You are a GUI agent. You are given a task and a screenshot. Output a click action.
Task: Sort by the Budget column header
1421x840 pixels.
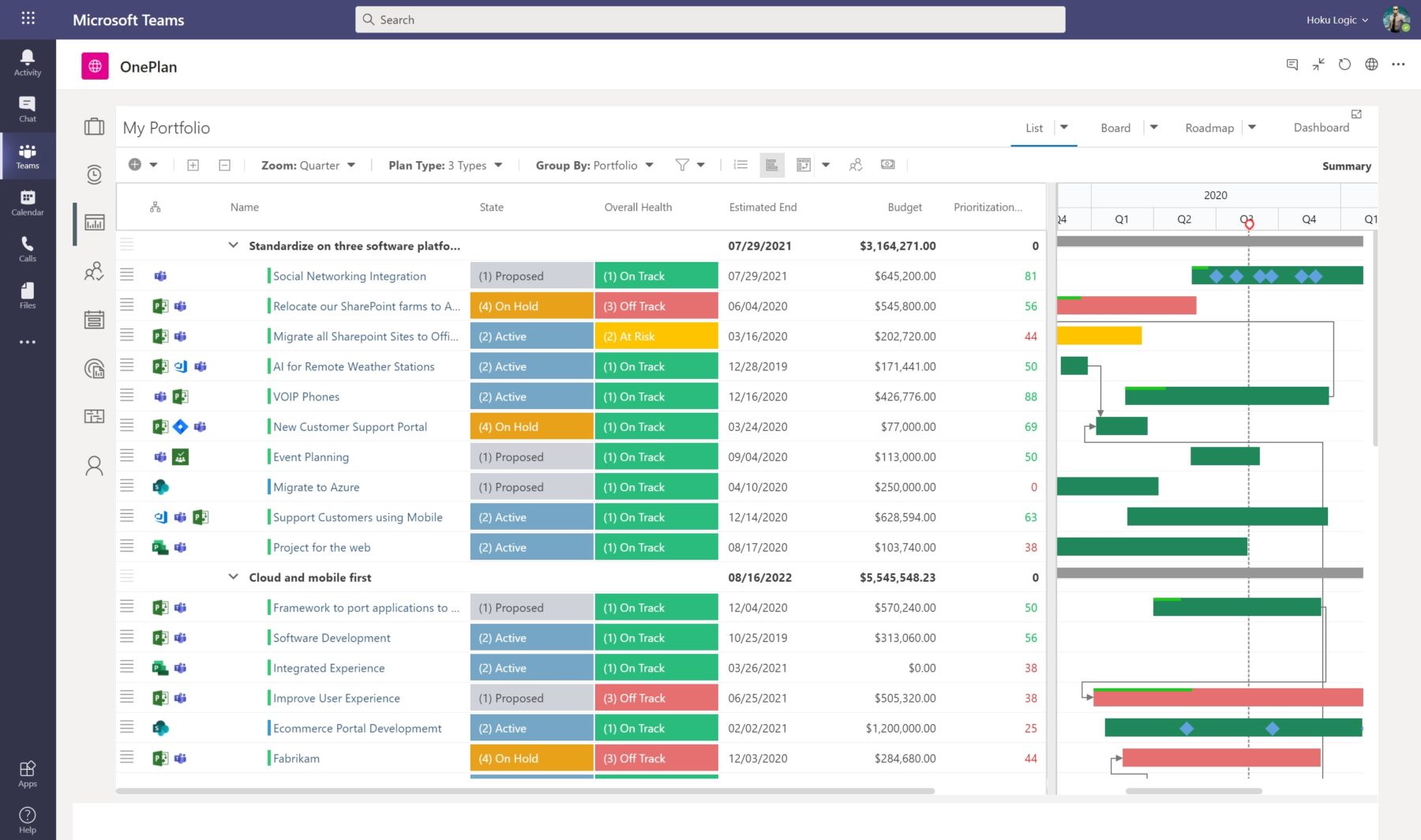pos(904,207)
